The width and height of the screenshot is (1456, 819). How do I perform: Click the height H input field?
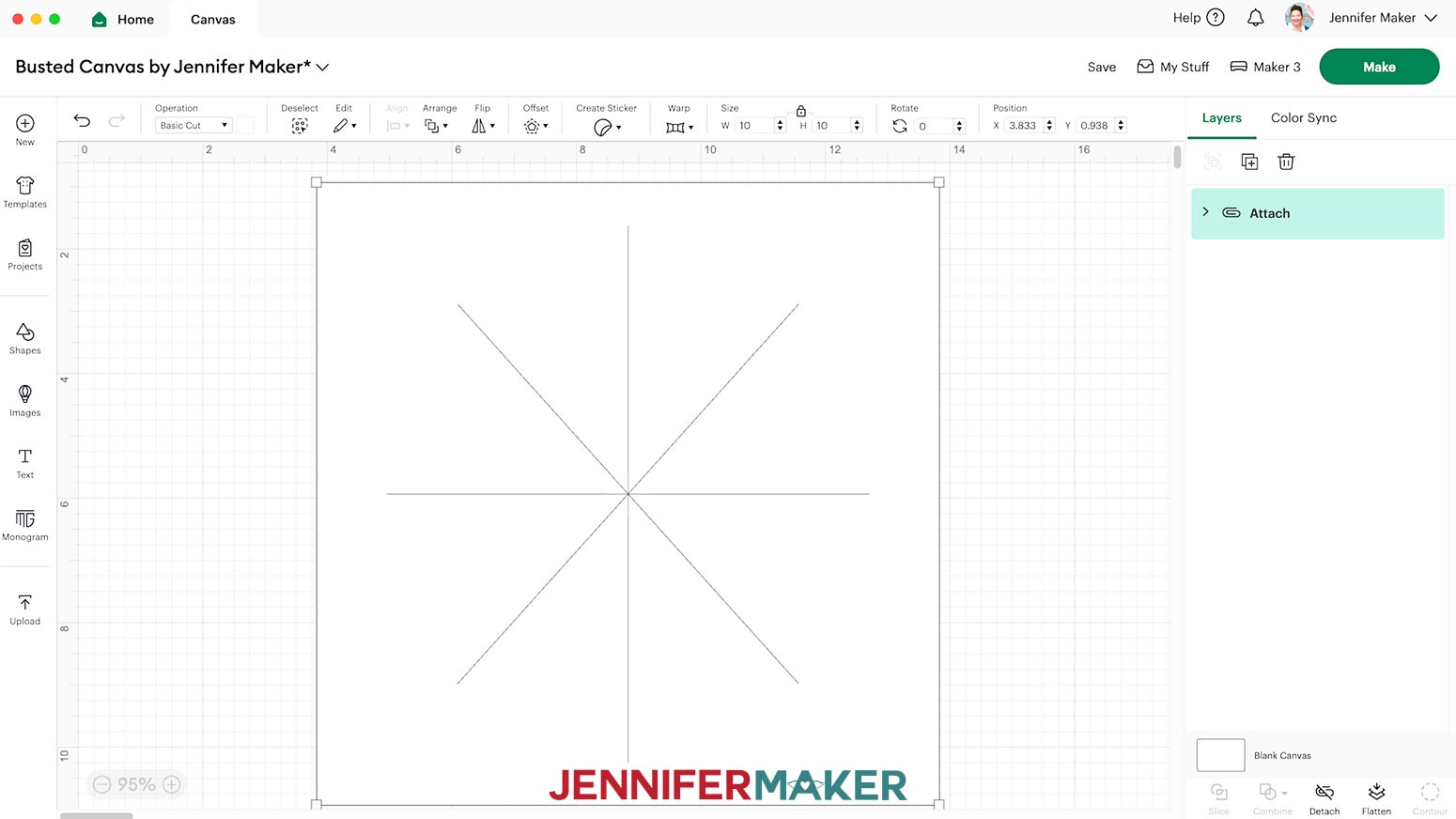(x=831, y=126)
